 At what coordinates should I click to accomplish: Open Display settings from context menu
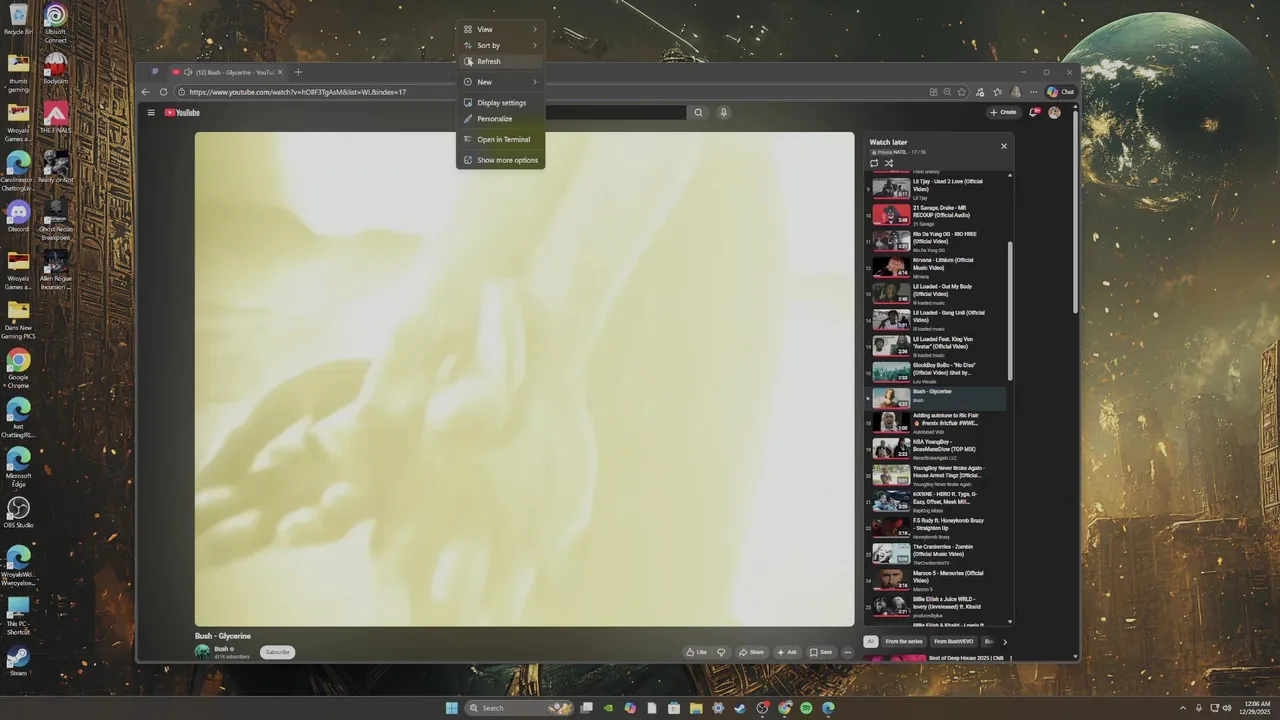500,103
